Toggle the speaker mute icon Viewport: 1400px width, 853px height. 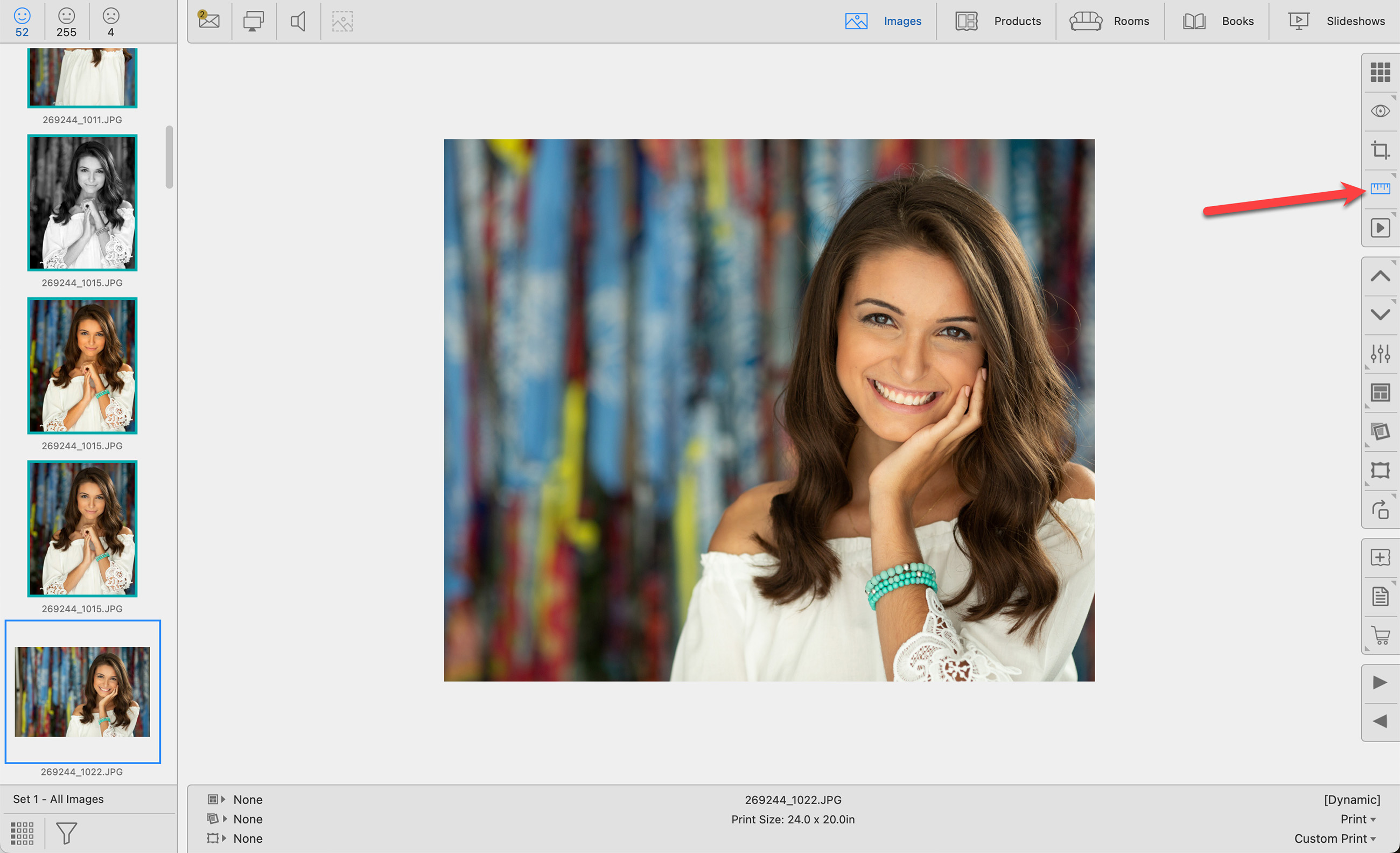[298, 22]
